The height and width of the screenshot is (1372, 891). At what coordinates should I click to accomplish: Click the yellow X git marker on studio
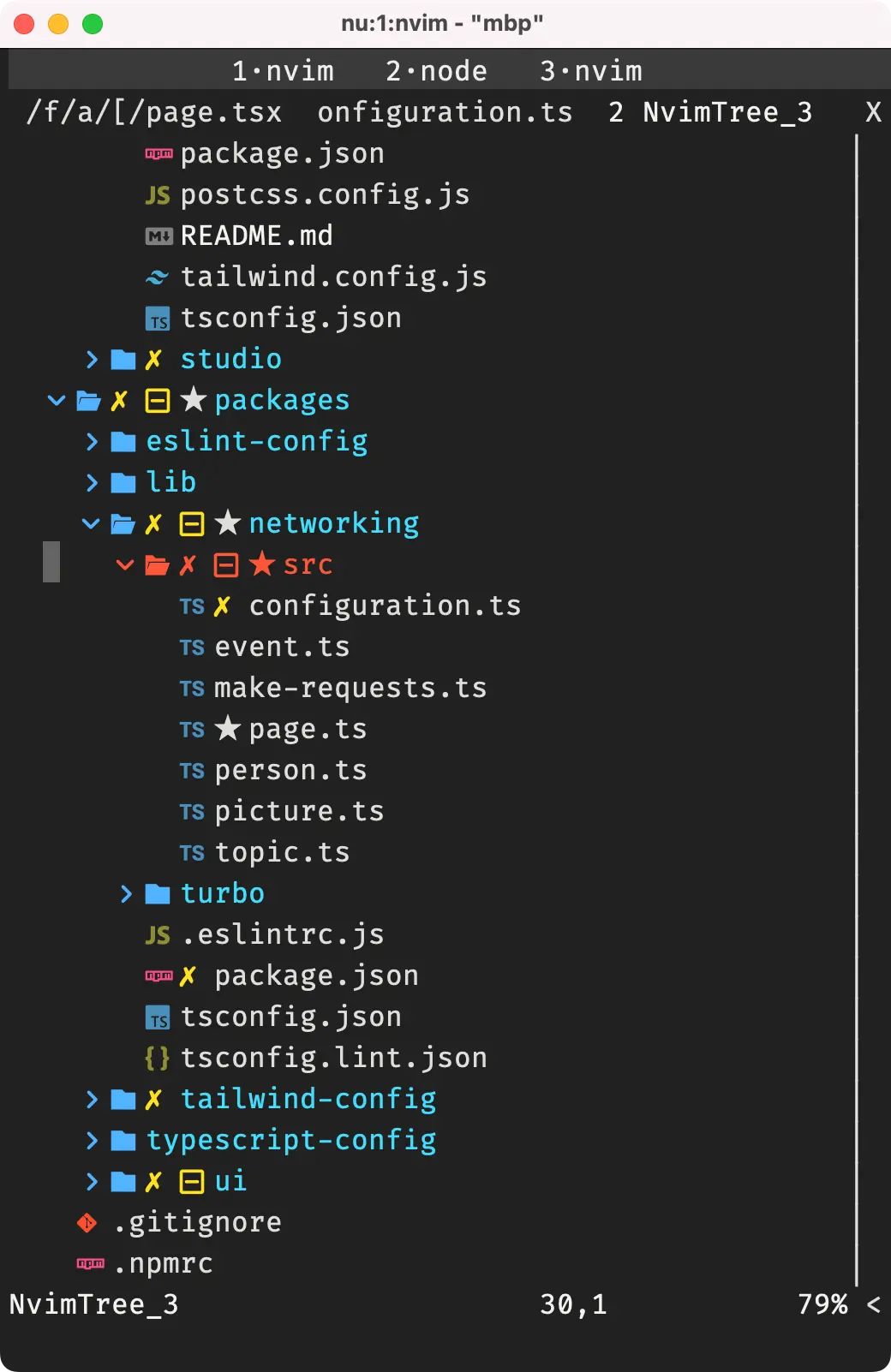pyautogui.click(x=153, y=360)
